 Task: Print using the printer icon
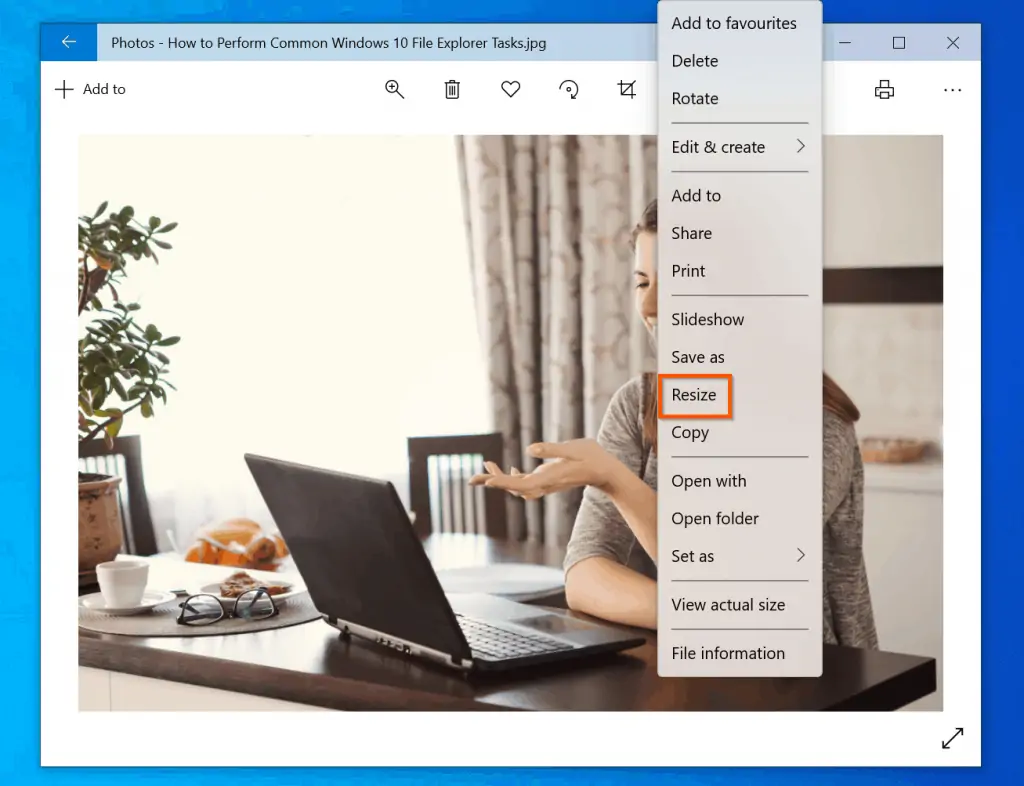coord(884,89)
